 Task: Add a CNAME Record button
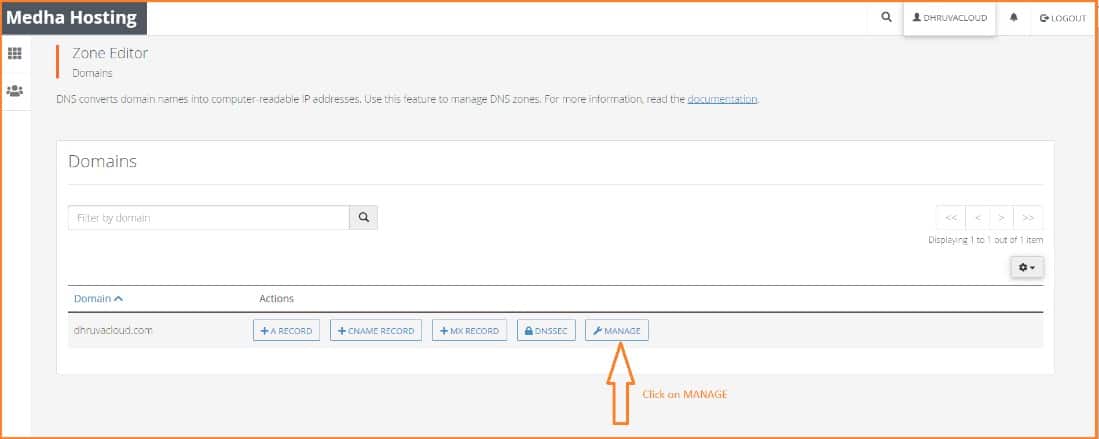[375, 330]
